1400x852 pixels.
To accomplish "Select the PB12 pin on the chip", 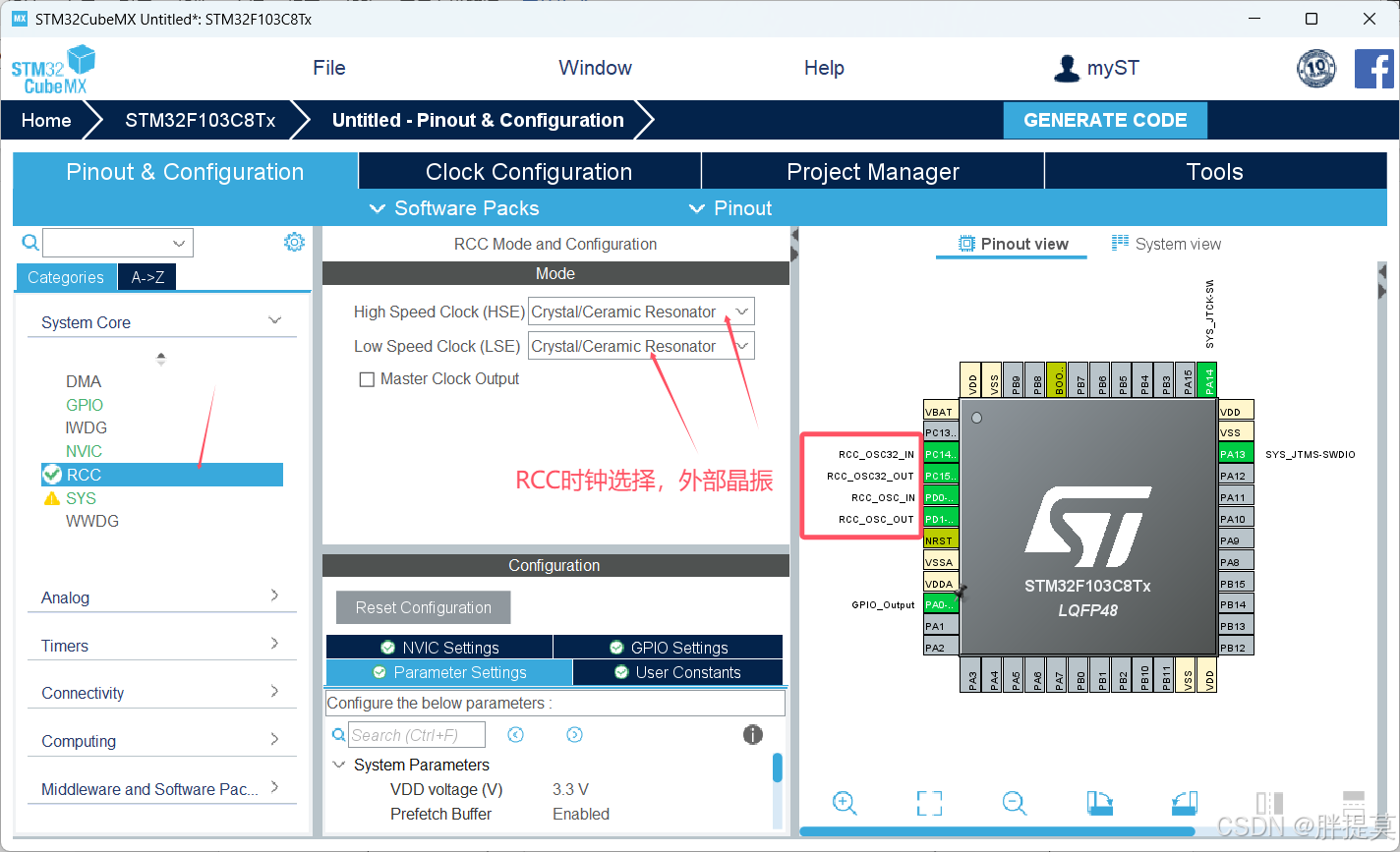I will coord(1236,648).
